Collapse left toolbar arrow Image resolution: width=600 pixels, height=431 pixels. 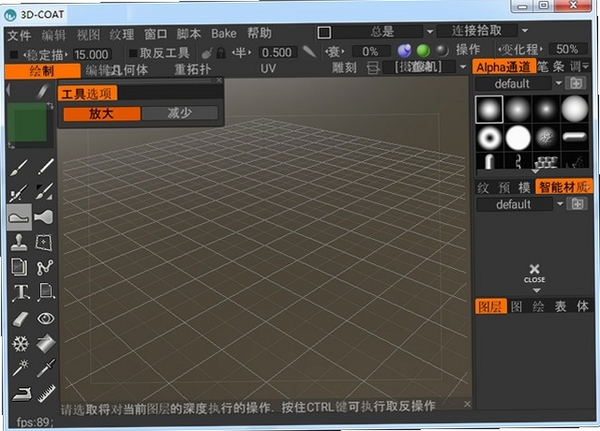[x=8, y=90]
